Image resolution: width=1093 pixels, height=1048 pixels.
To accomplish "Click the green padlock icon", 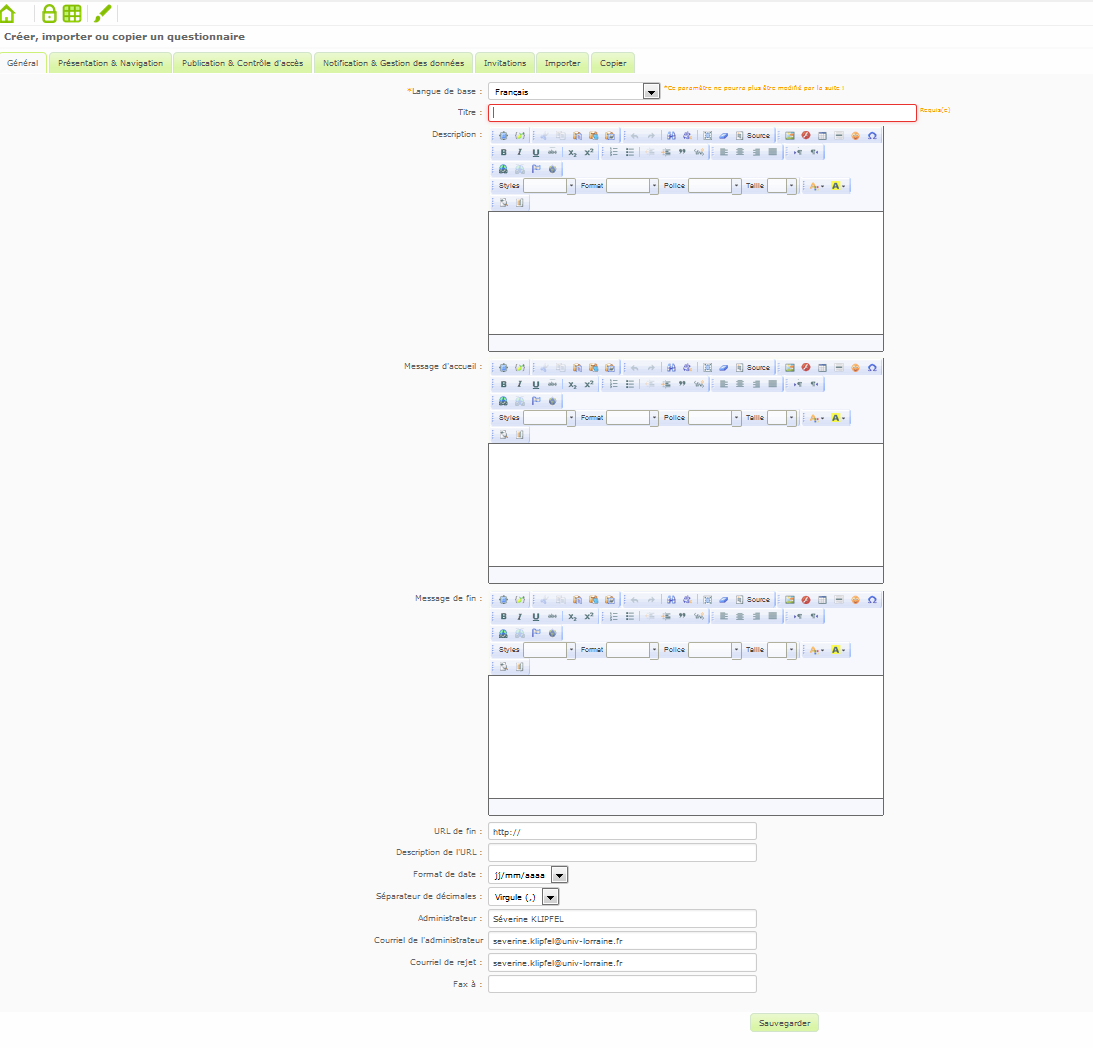I will pos(49,13).
